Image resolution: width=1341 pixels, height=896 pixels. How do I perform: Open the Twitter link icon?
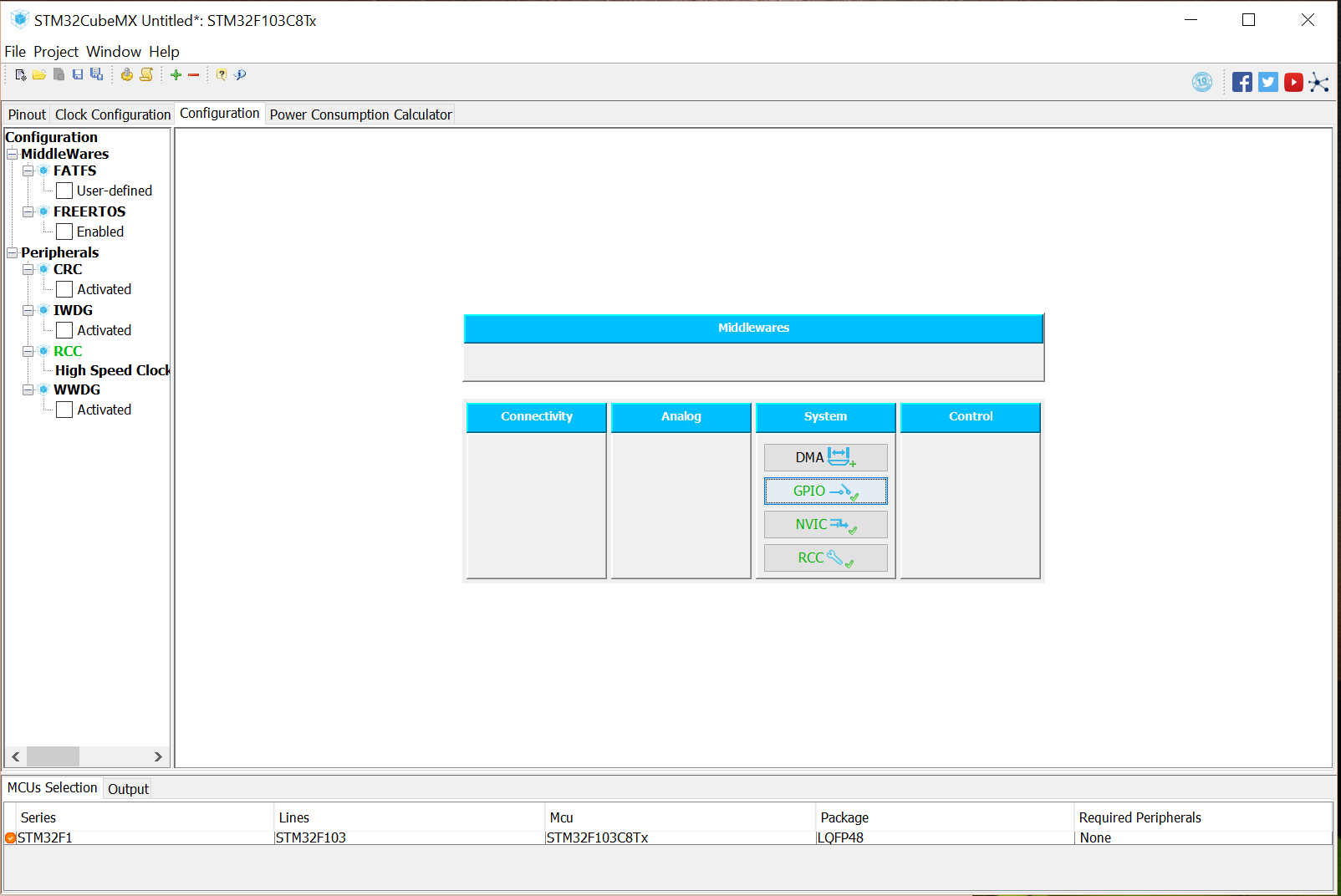click(1268, 82)
